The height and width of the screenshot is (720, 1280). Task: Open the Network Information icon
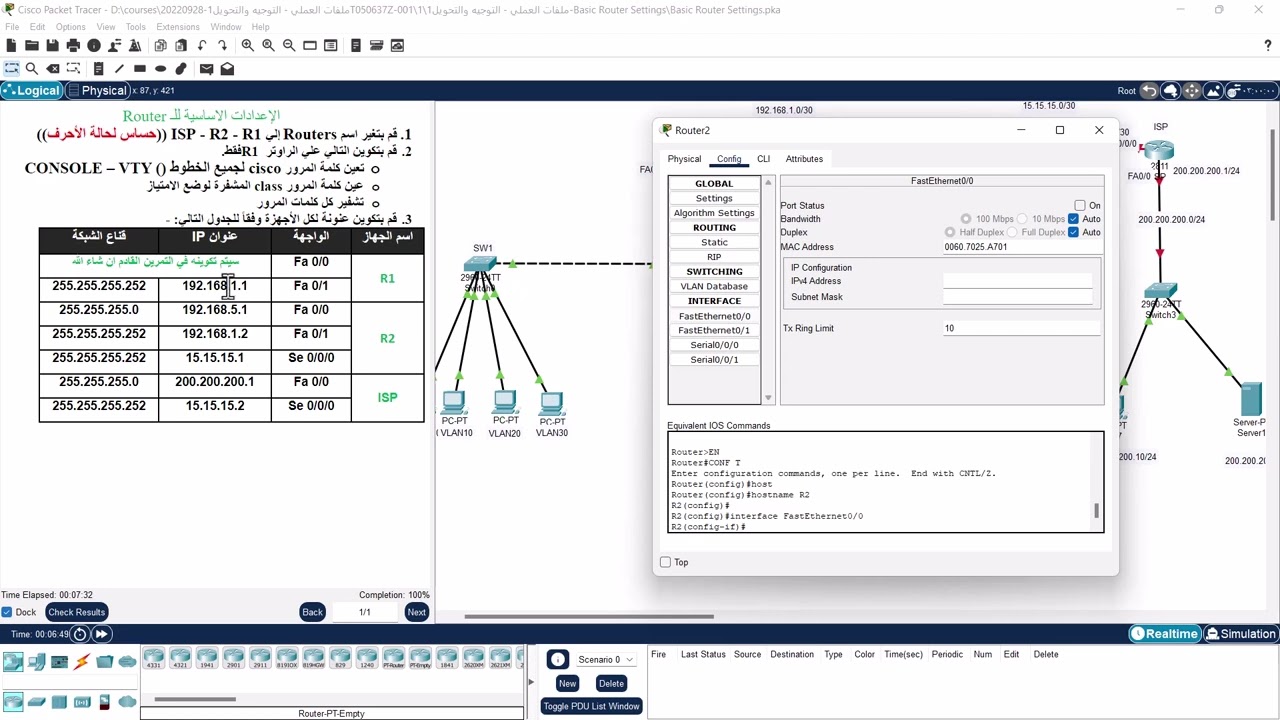click(94, 45)
